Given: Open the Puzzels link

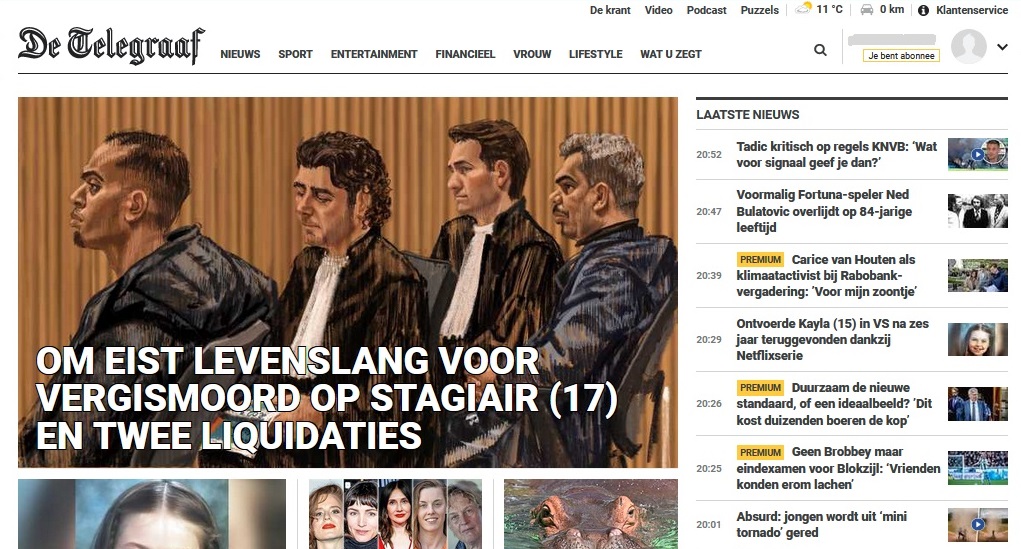Looking at the screenshot, I should click(x=759, y=10).
